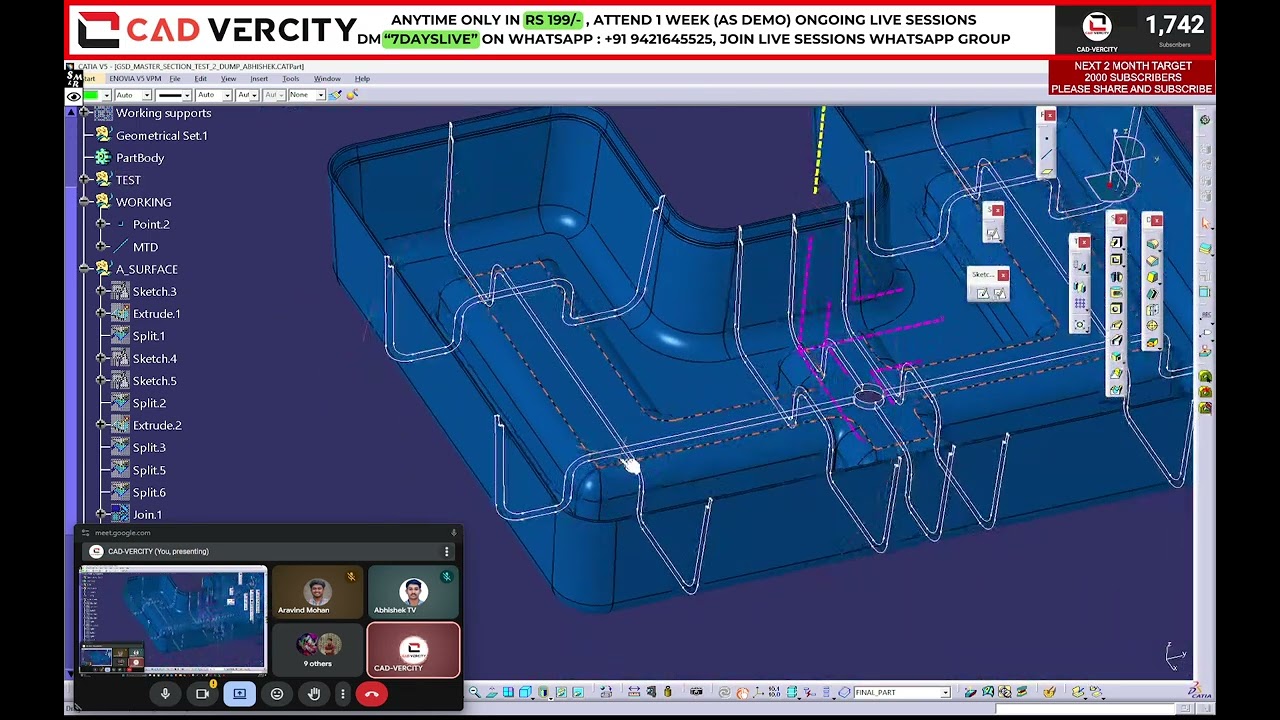The height and width of the screenshot is (720, 1280).
Task: Select Extrude.2 in the specification tree
Action: [x=157, y=425]
